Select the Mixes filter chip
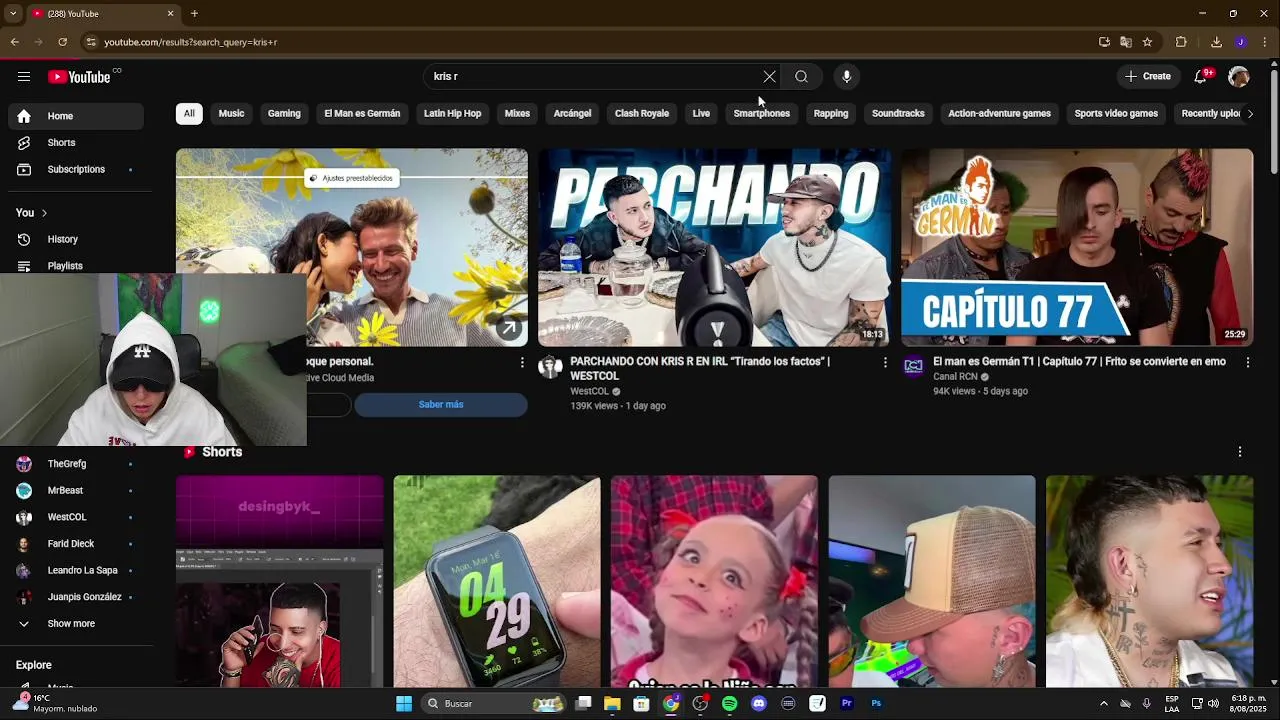Viewport: 1280px width, 720px height. click(517, 113)
